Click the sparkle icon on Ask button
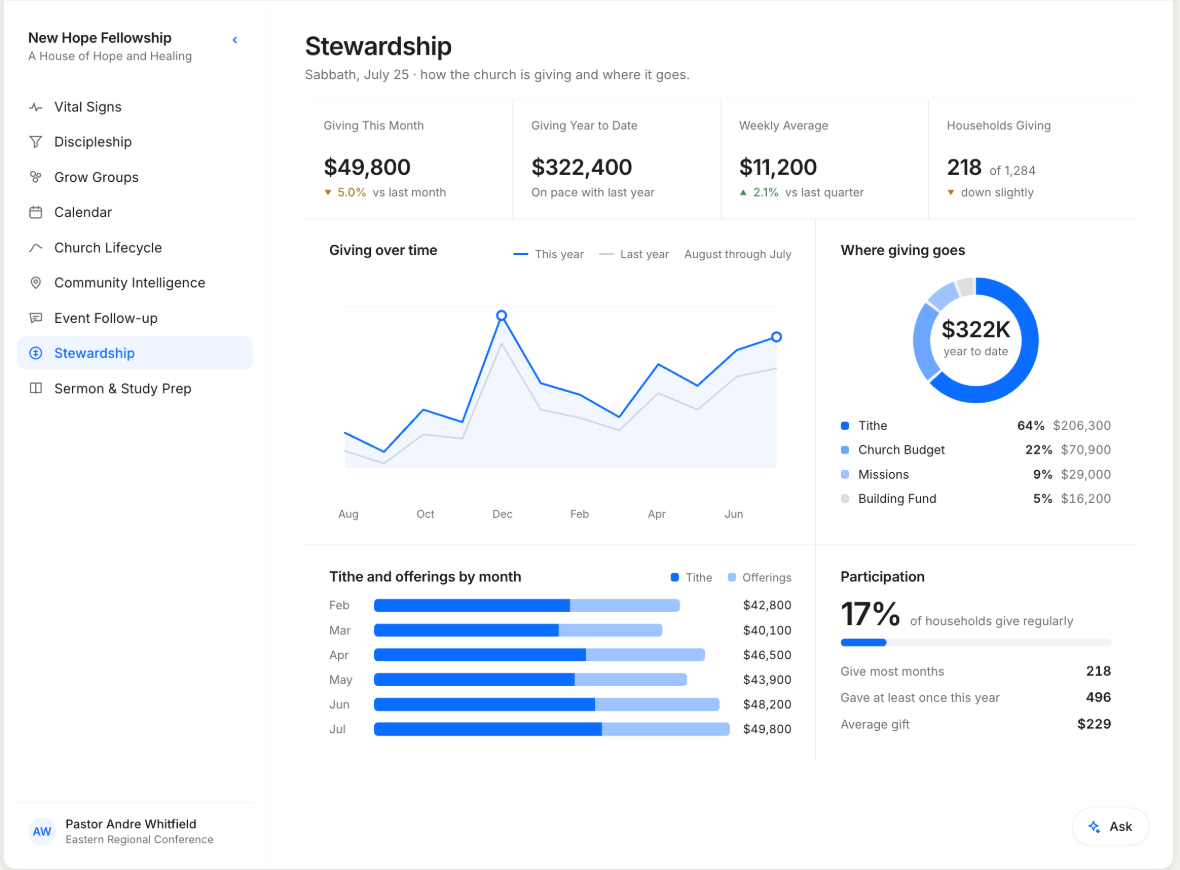1180x870 pixels. coord(1094,826)
